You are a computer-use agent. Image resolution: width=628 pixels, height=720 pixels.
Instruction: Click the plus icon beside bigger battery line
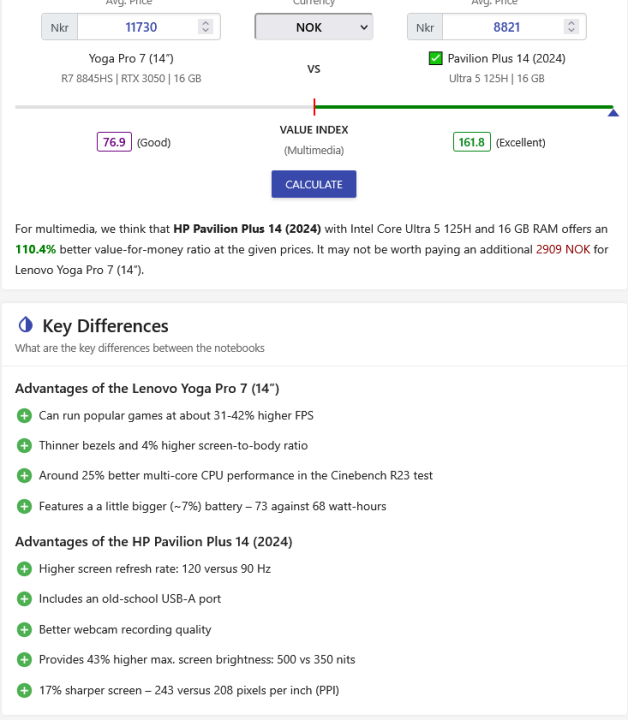tap(24, 506)
